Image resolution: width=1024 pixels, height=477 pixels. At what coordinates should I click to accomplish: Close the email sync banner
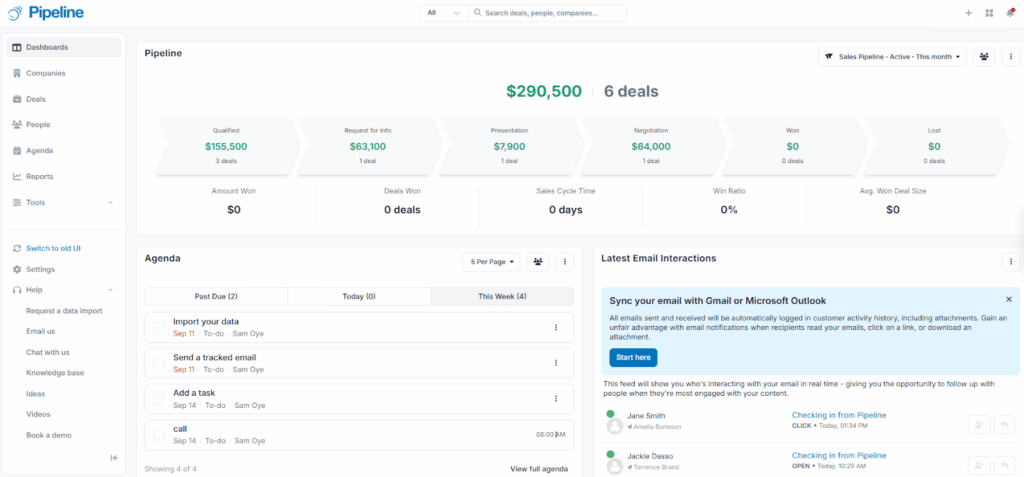click(x=1008, y=299)
